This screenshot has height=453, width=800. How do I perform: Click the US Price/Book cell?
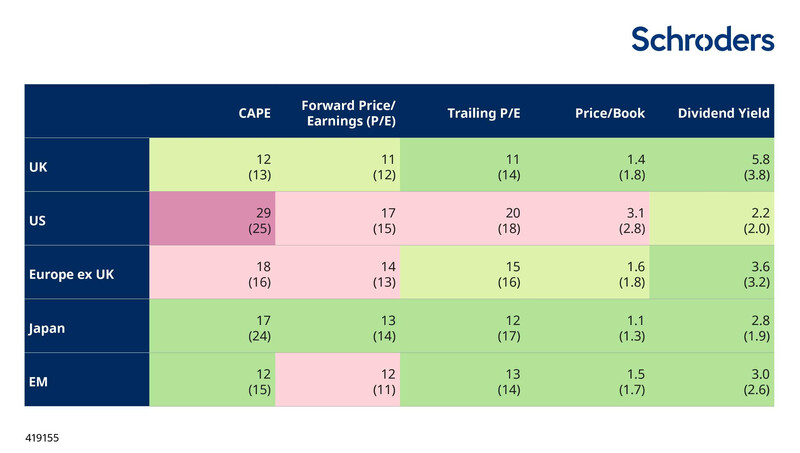(586, 218)
